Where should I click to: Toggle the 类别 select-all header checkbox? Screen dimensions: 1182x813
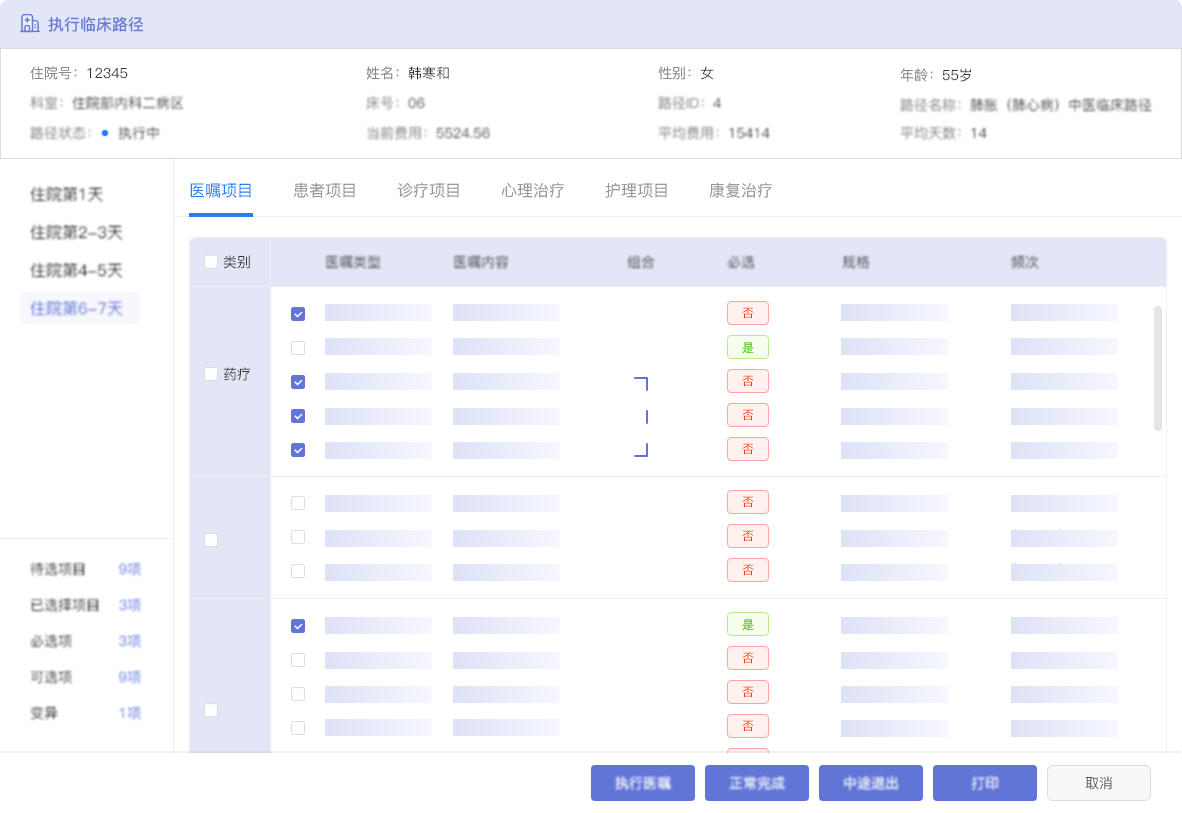point(211,262)
